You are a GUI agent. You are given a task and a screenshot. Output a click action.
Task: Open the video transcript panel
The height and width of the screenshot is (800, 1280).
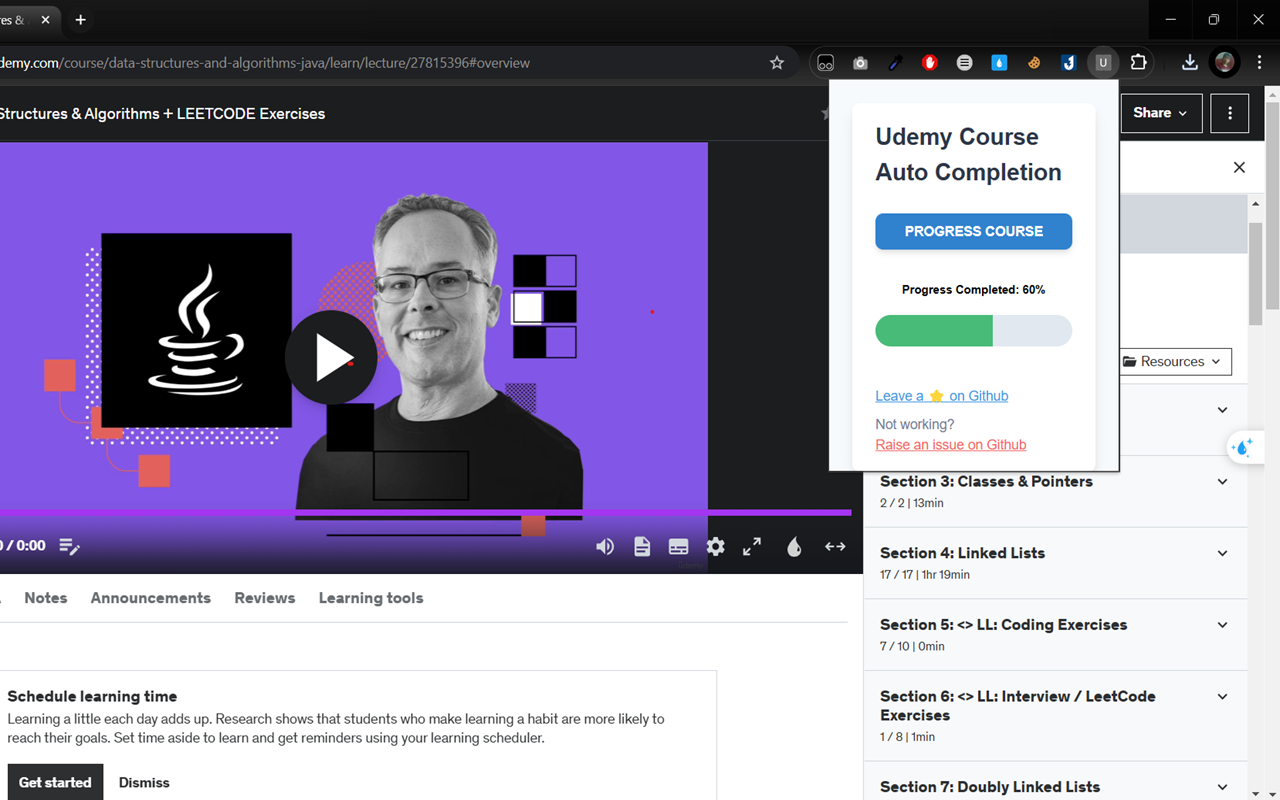pos(641,546)
